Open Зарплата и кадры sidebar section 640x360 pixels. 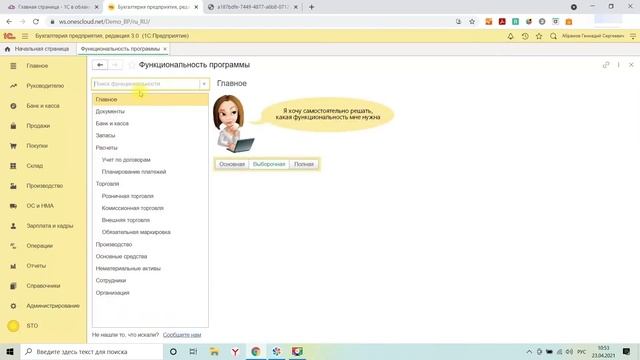click(x=50, y=226)
